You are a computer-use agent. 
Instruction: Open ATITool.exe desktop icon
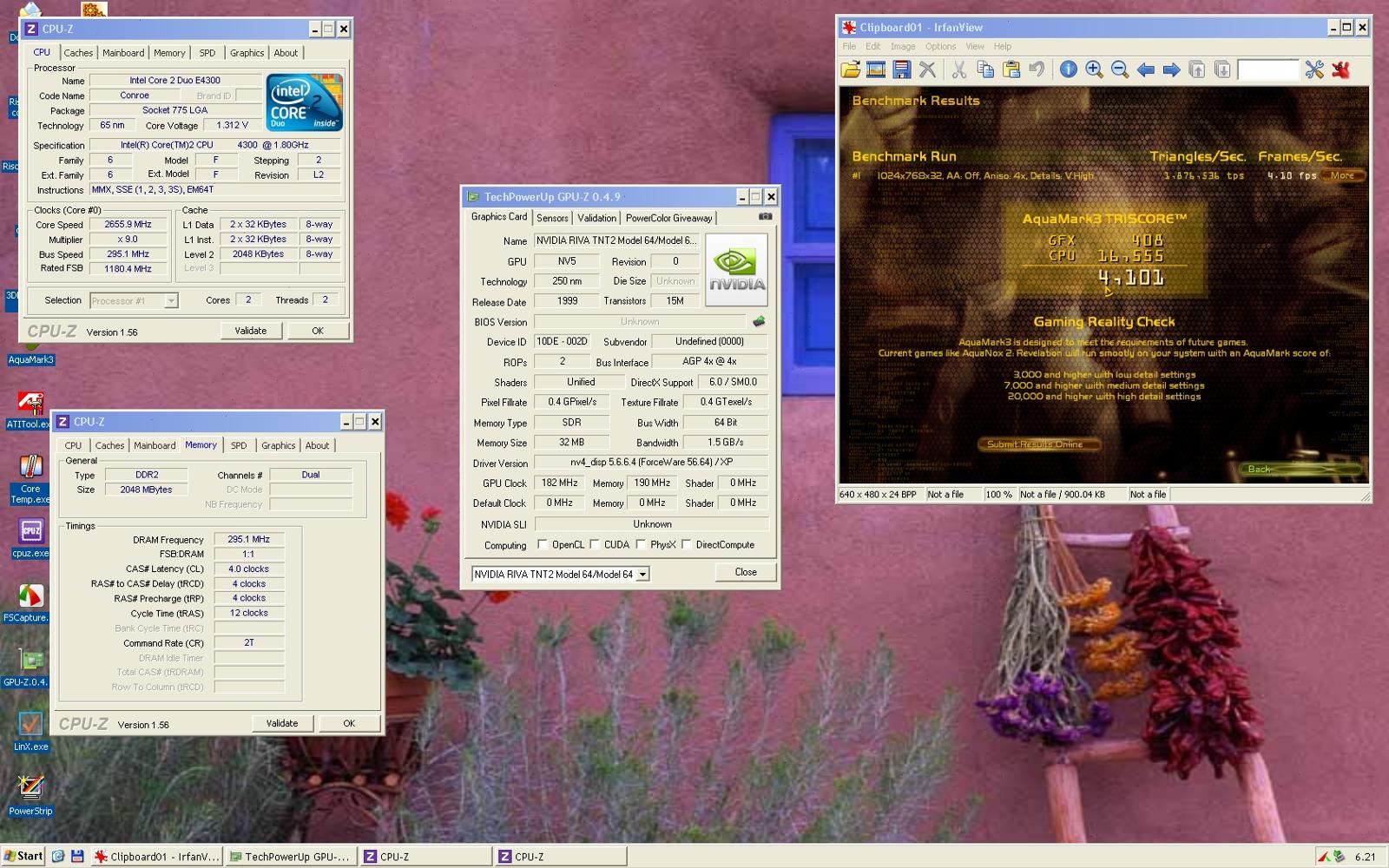pos(30,410)
